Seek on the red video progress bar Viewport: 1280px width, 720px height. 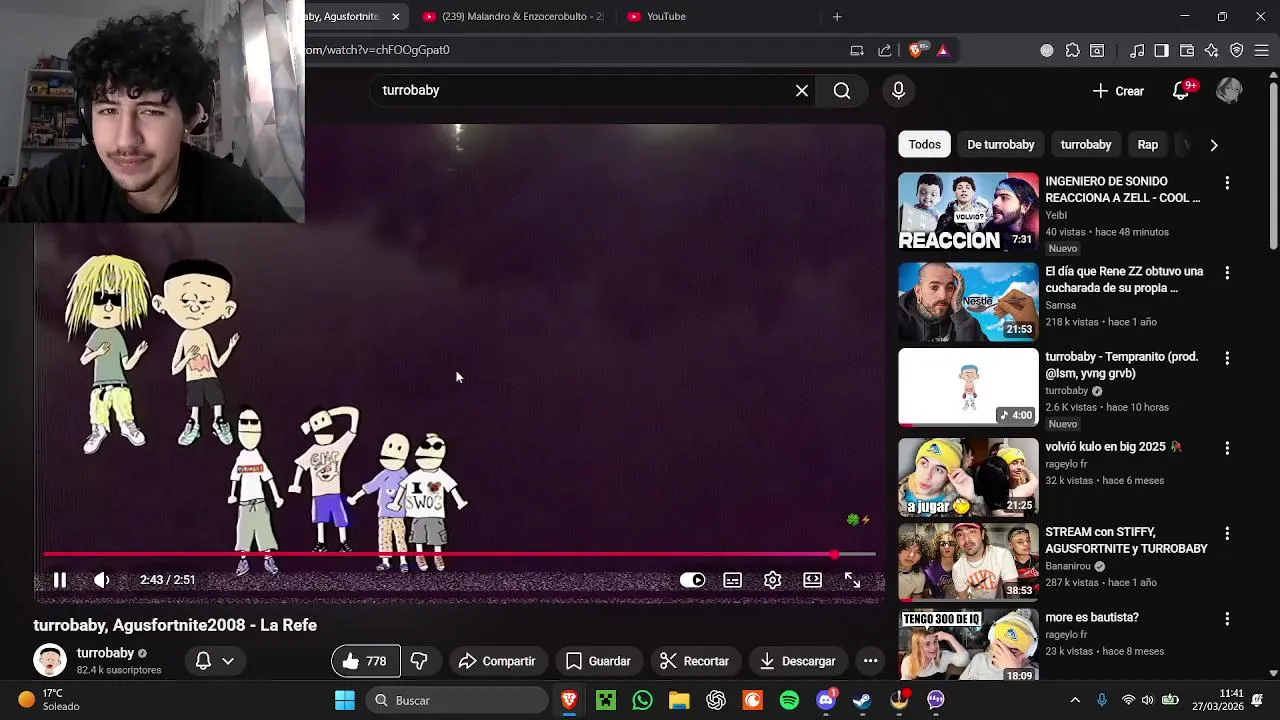coord(459,554)
